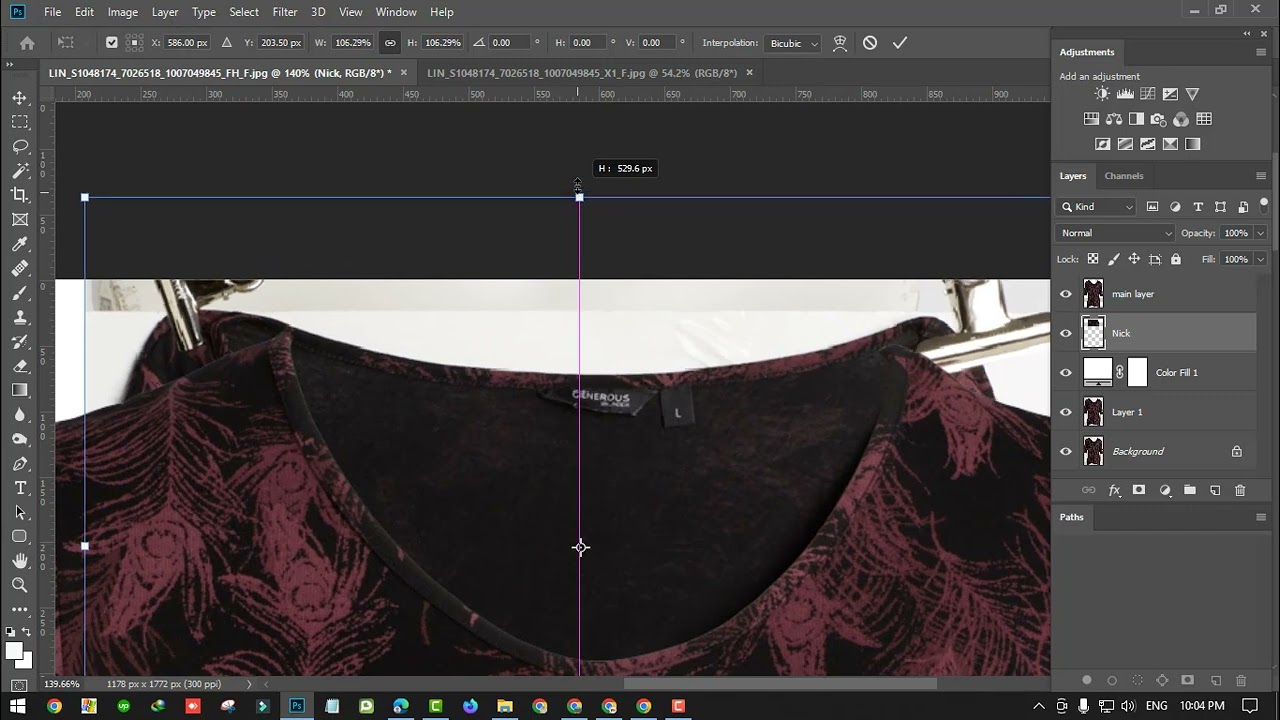Select the Zoom tool
This screenshot has height=720, width=1280.
pos(20,585)
